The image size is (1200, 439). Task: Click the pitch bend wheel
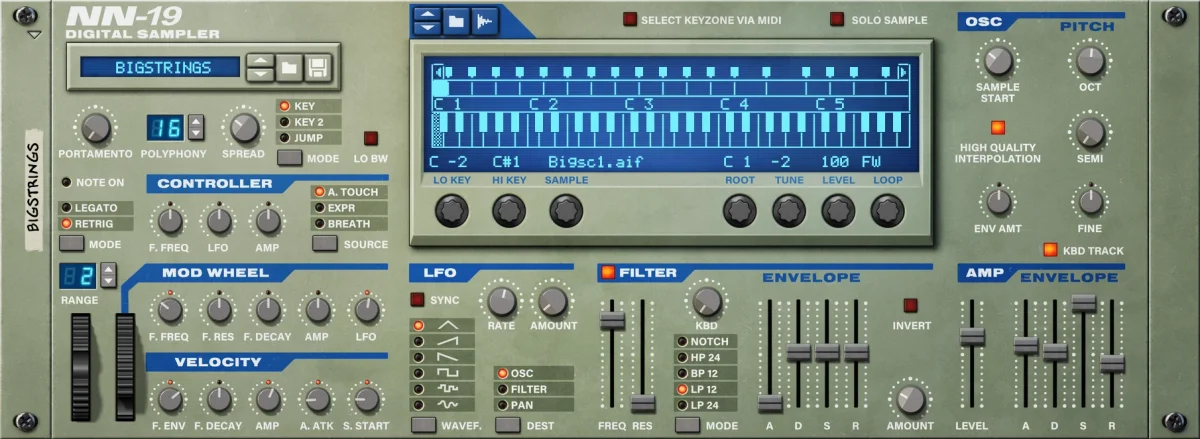point(83,365)
